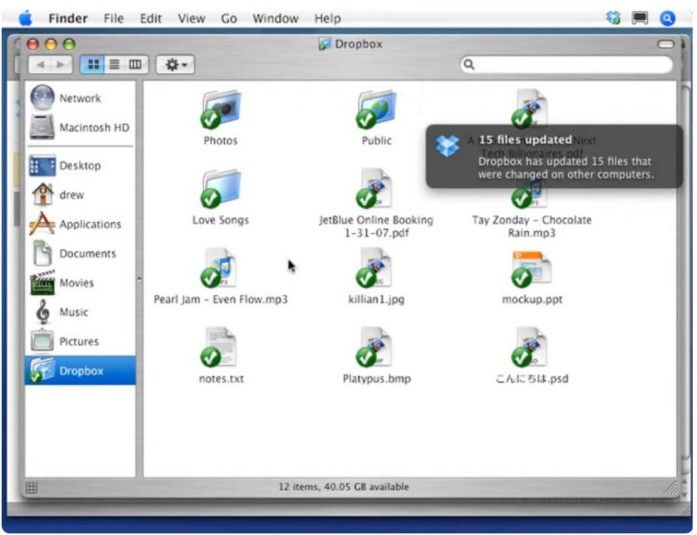
Task: Select killian1.jpg file icon
Action: coord(375,268)
